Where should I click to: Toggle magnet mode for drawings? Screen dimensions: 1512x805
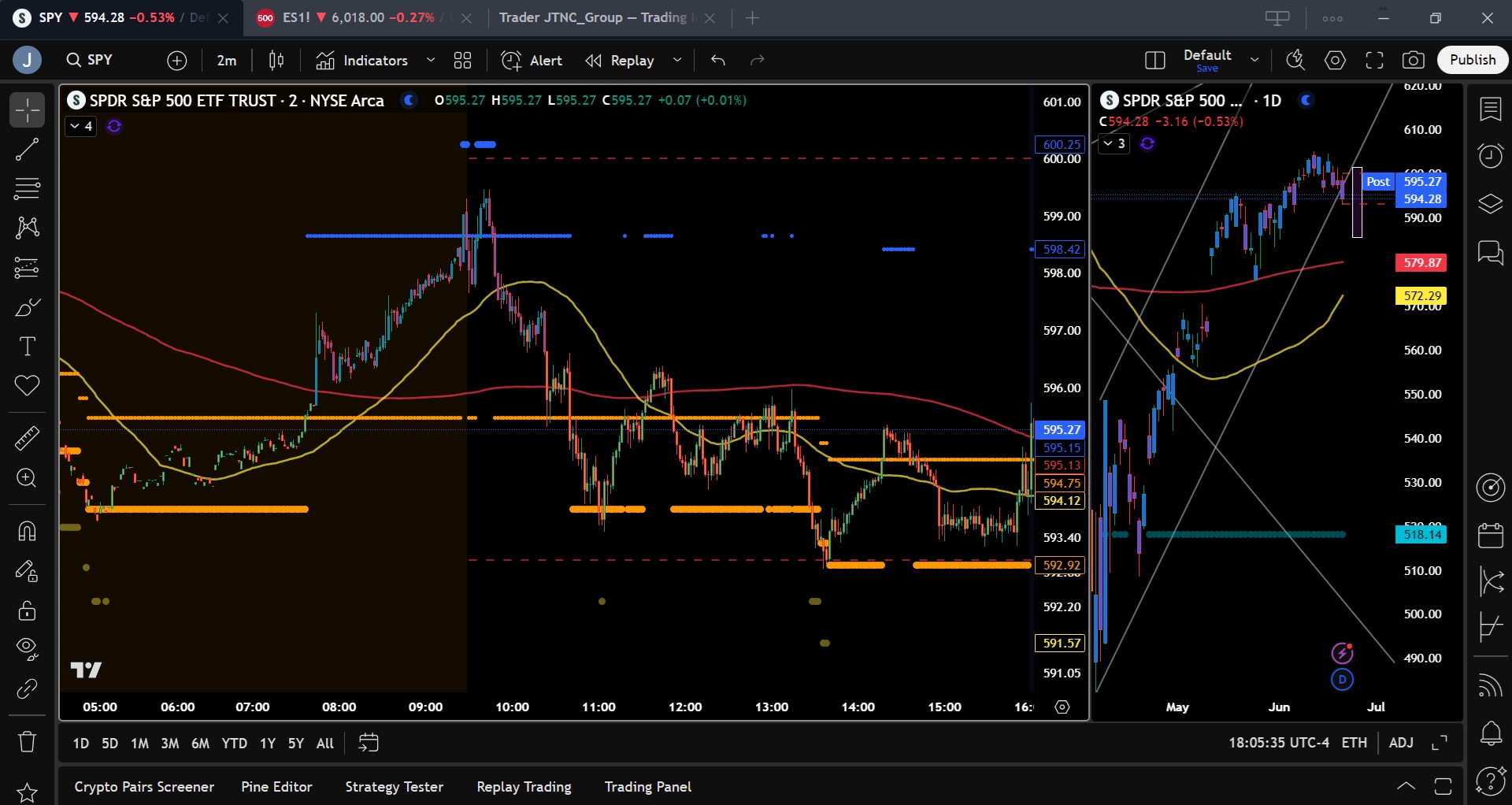click(x=27, y=531)
